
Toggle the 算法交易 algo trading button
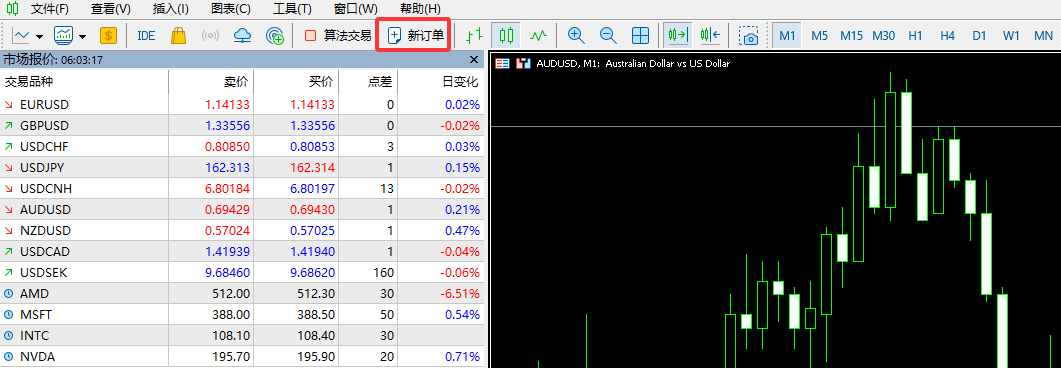tap(337, 35)
